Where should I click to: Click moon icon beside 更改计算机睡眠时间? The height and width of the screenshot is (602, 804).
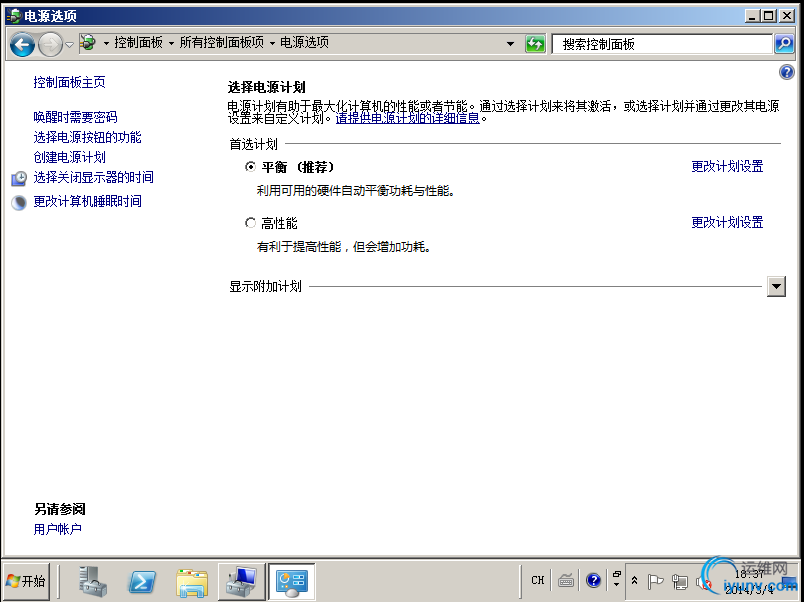click(19, 203)
